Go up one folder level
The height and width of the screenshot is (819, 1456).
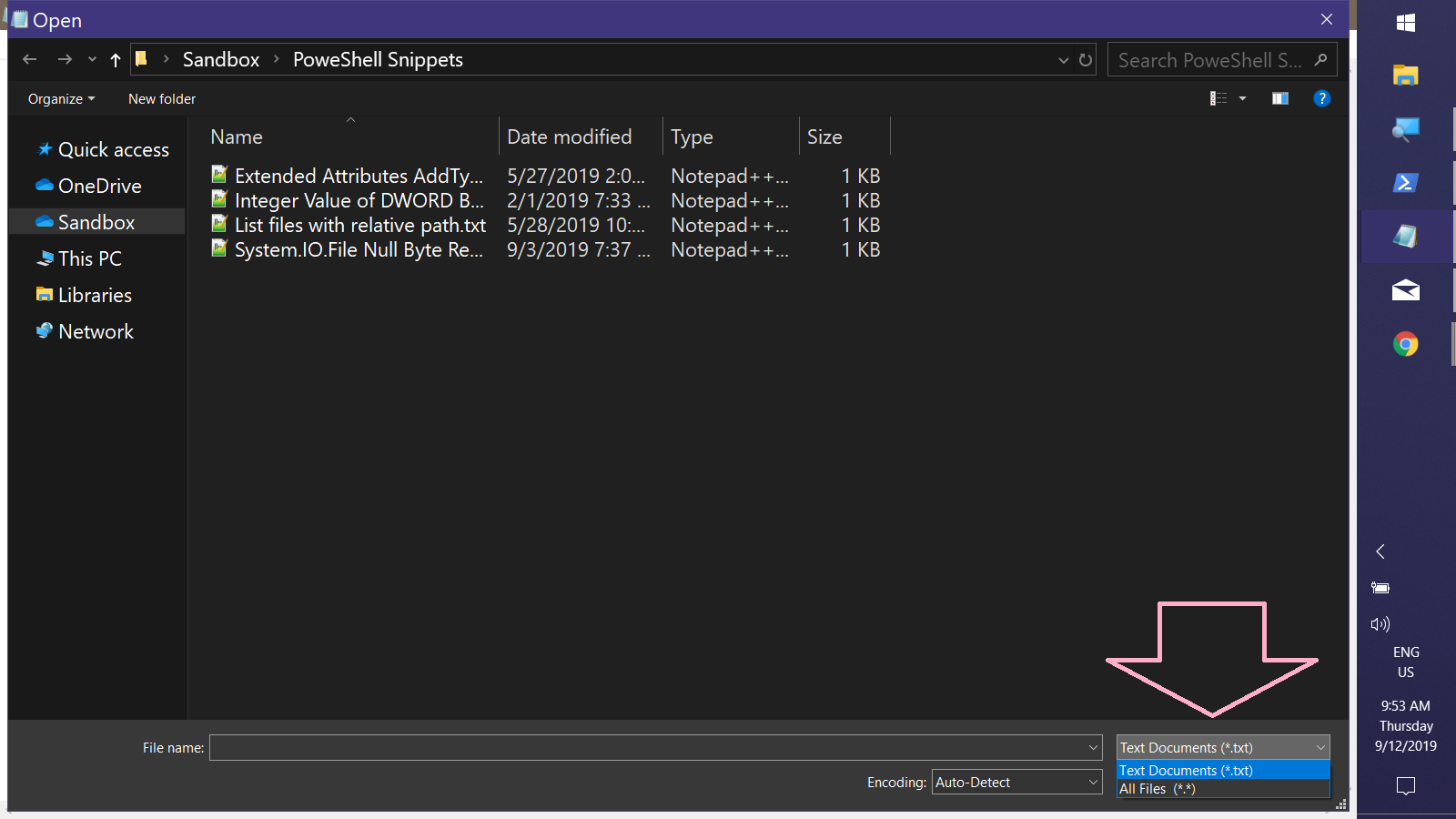(116, 60)
